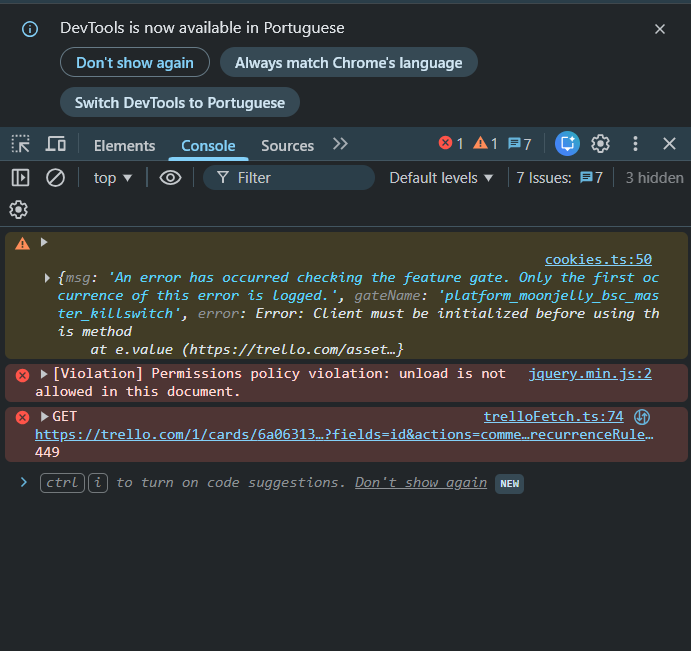Open the Default levels dropdown
The width and height of the screenshot is (691, 651).
pos(441,178)
